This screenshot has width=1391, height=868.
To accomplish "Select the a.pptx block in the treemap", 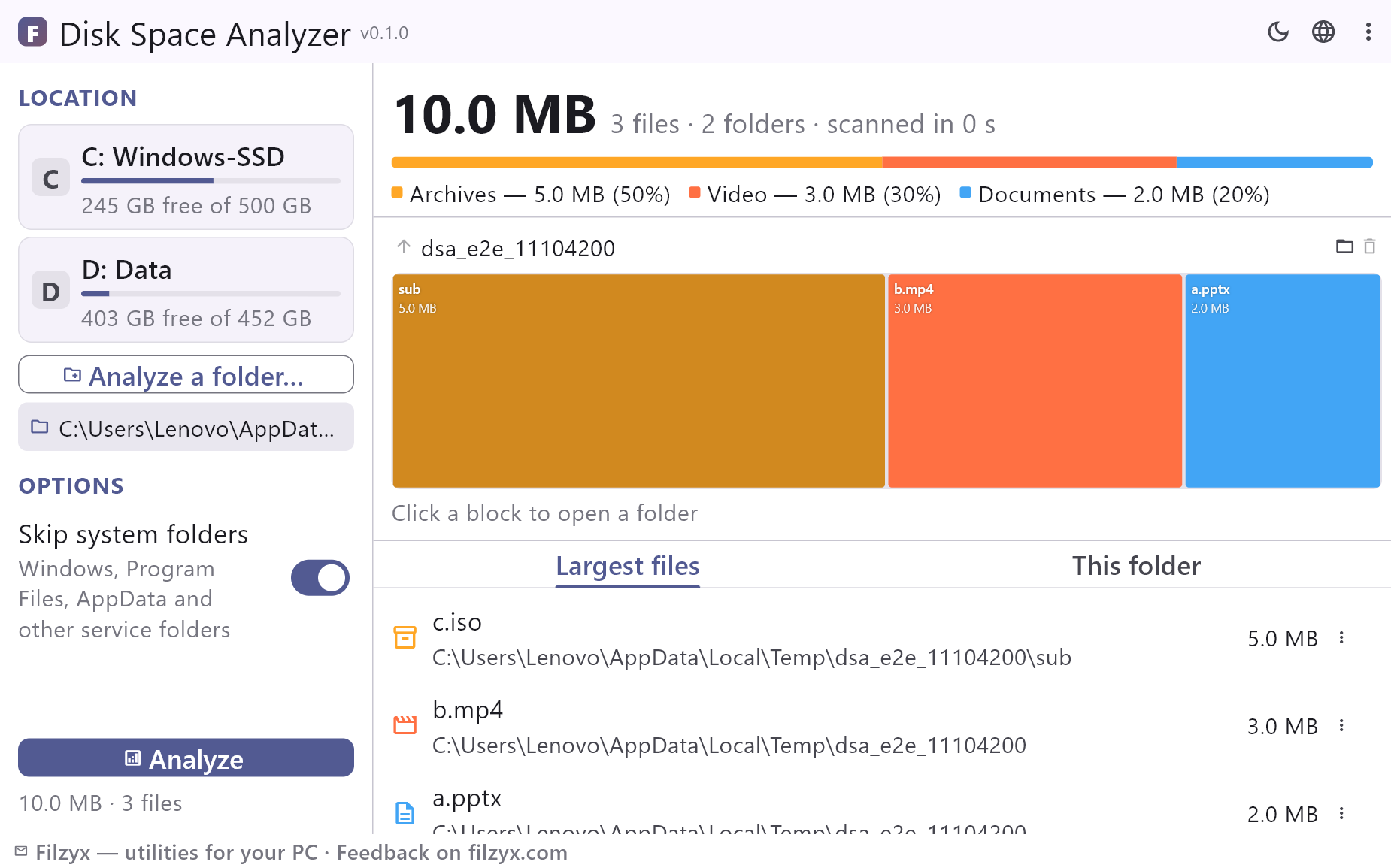I will pyautogui.click(x=1283, y=381).
